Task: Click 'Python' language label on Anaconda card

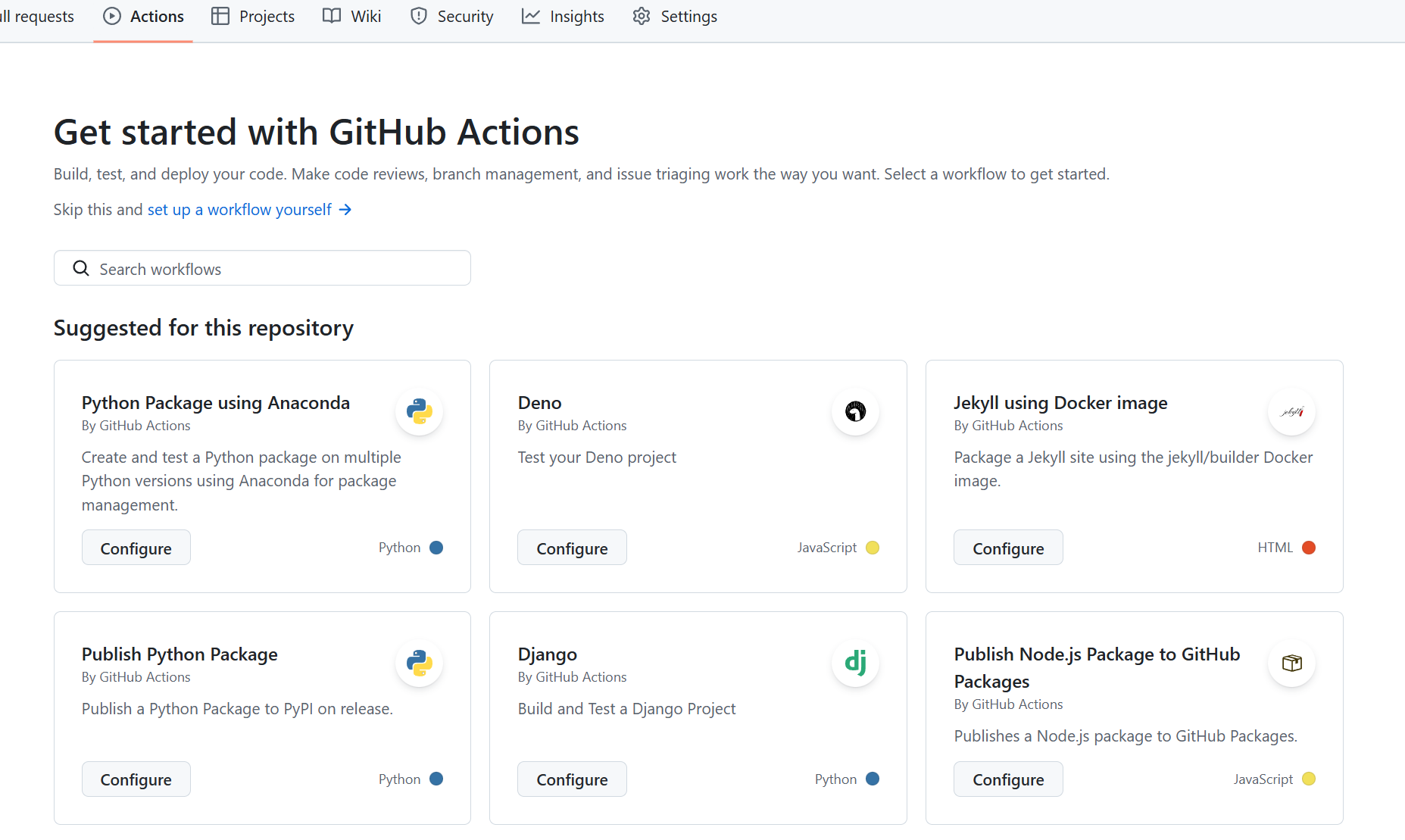Action: coord(400,548)
